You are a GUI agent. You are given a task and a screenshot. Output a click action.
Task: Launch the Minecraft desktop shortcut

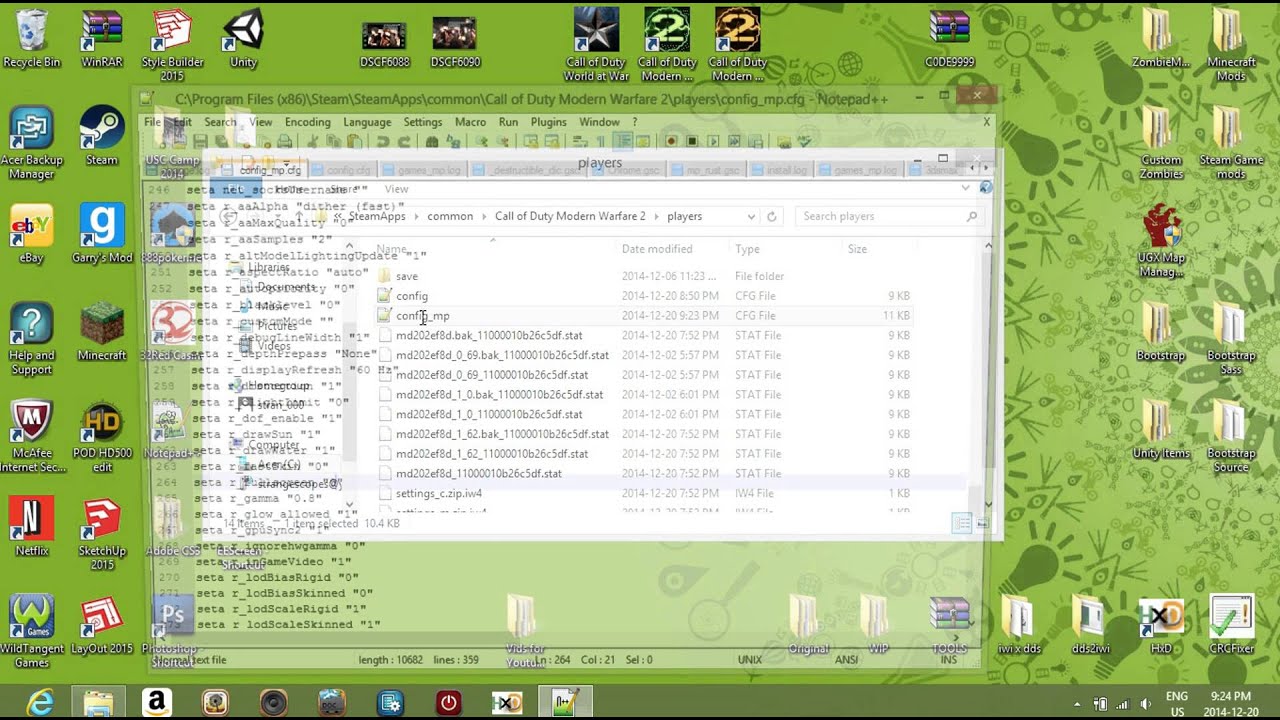point(102,332)
